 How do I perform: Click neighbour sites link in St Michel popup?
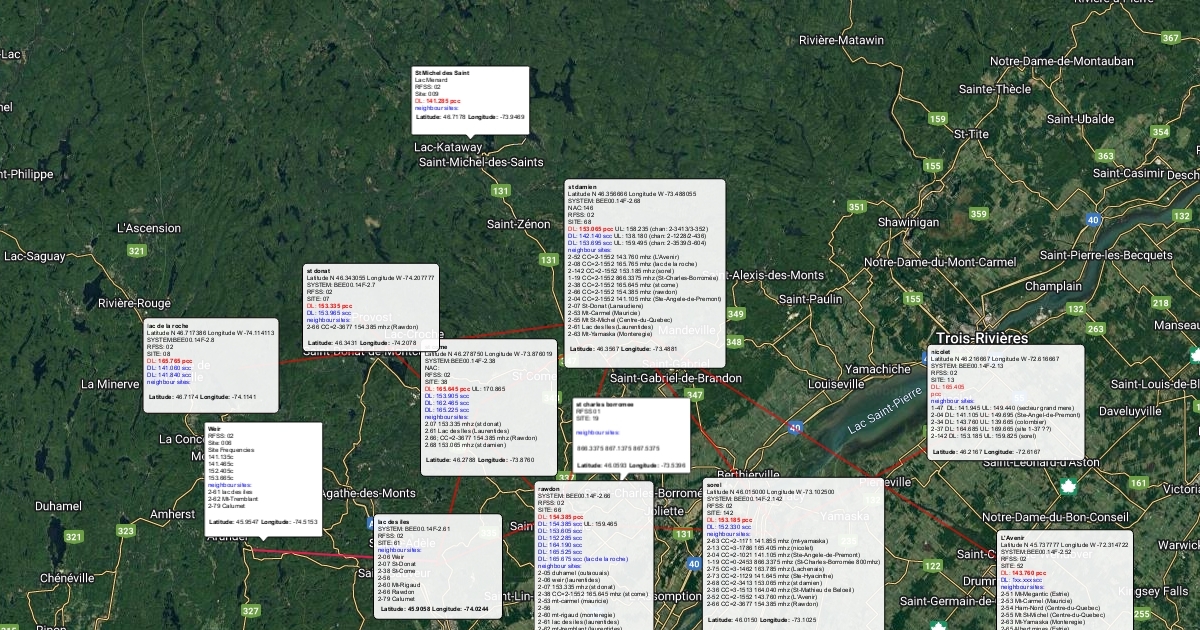[436, 108]
